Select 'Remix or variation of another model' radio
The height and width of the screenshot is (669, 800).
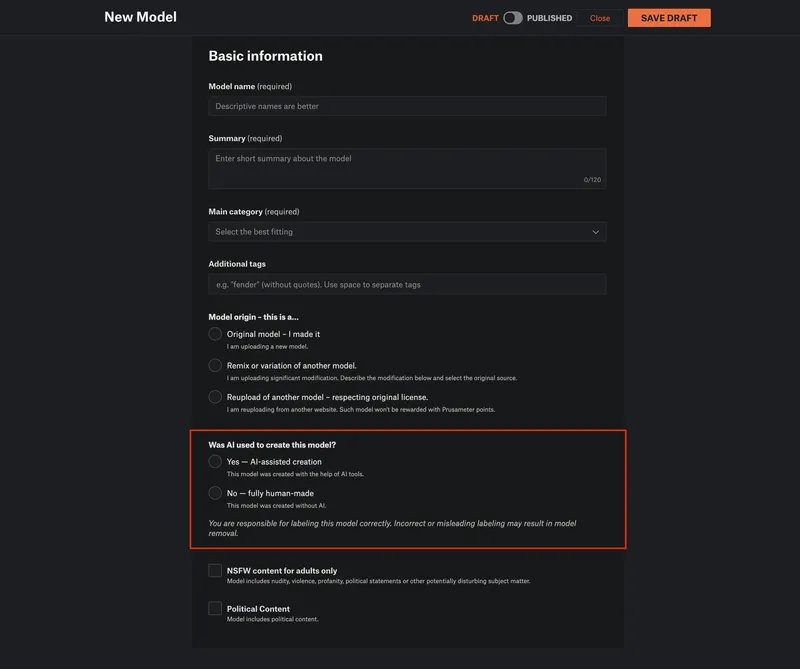pos(215,365)
